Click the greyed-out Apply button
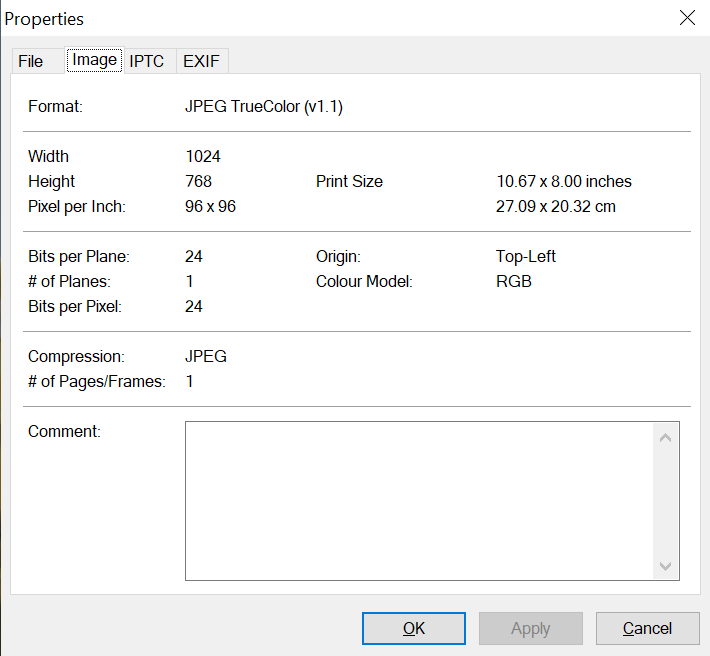This screenshot has width=710, height=656. (530, 628)
